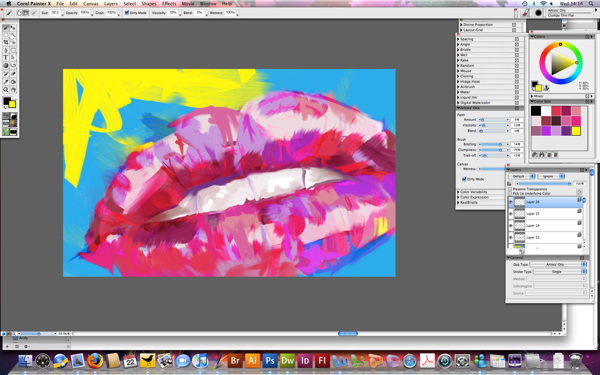Hide Layer 23 with its eye icon
The height and width of the screenshot is (375, 600).
pos(511,238)
